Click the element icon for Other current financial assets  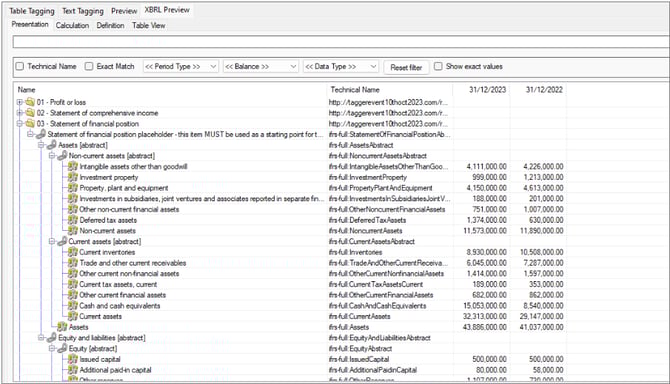(x=73, y=295)
